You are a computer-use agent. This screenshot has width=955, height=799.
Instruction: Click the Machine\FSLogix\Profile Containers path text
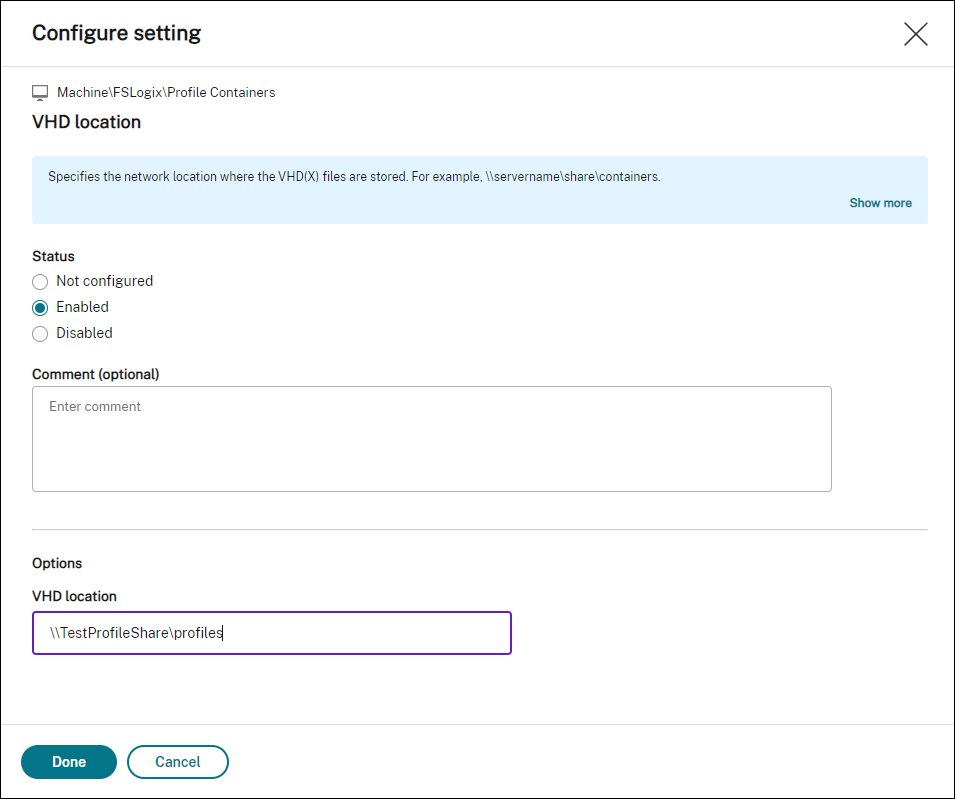point(166,93)
